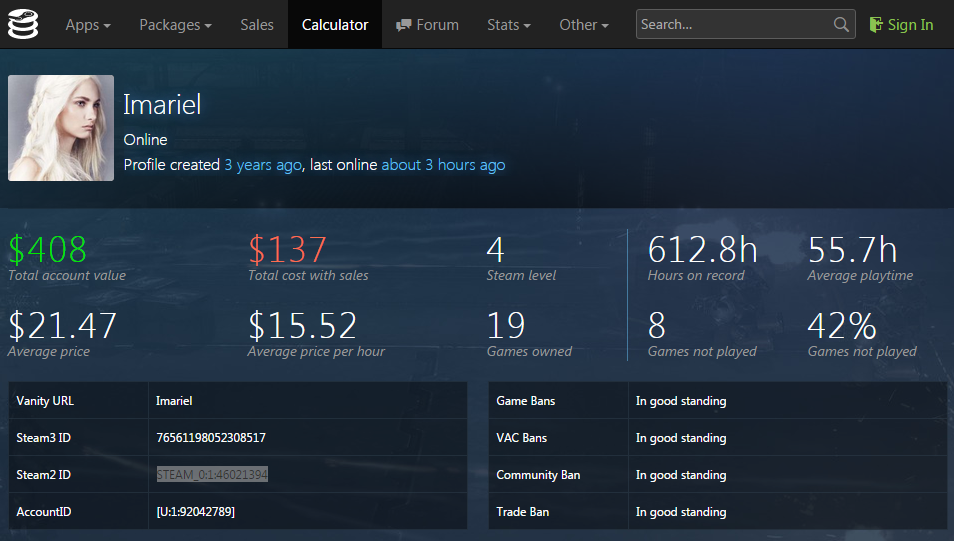Screen dimensions: 954x541
Task: Click the 612.8h hours on record
Action: pos(703,250)
